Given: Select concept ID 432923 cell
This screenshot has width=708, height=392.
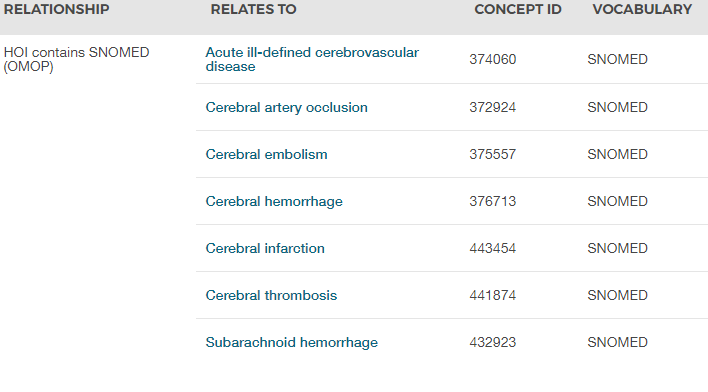Looking at the screenshot, I should 493,342.
